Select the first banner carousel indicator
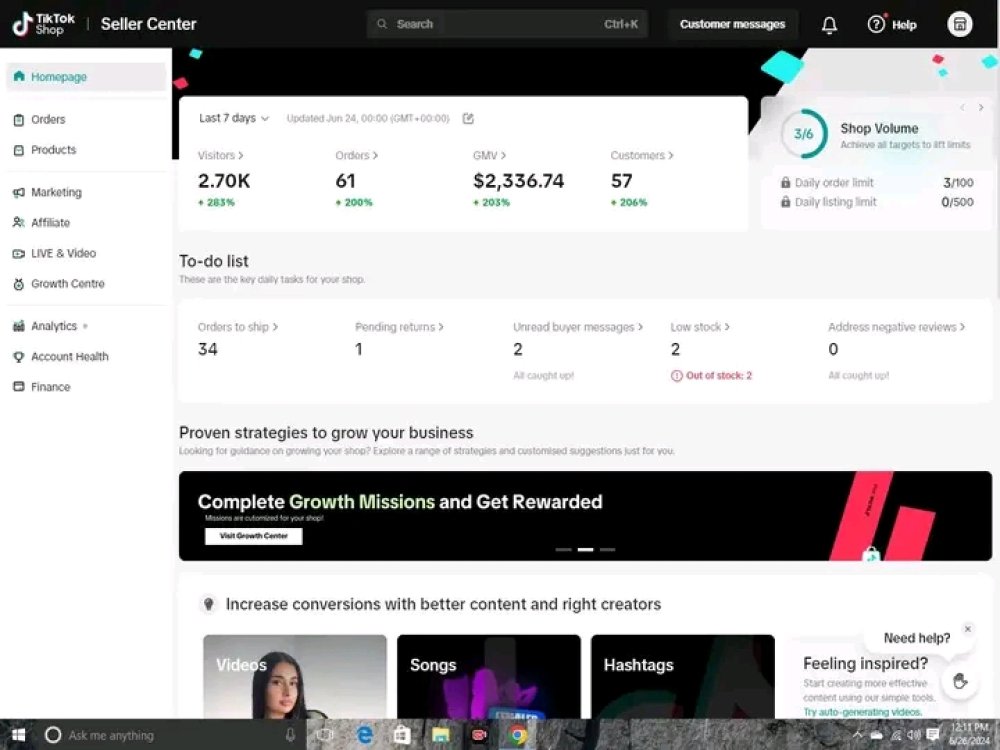The image size is (1000, 750). (x=563, y=549)
